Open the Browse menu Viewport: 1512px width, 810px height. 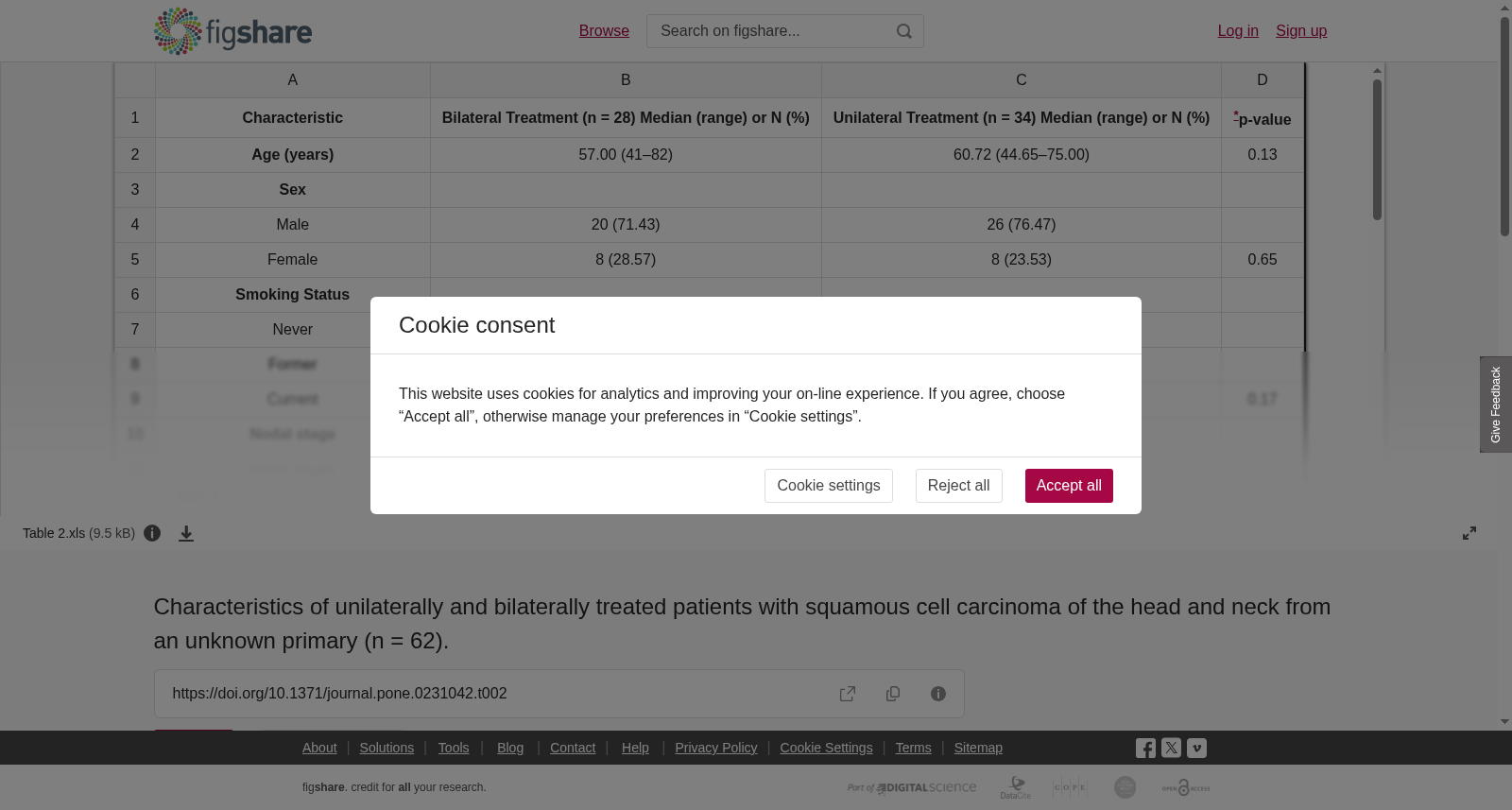pos(604,31)
